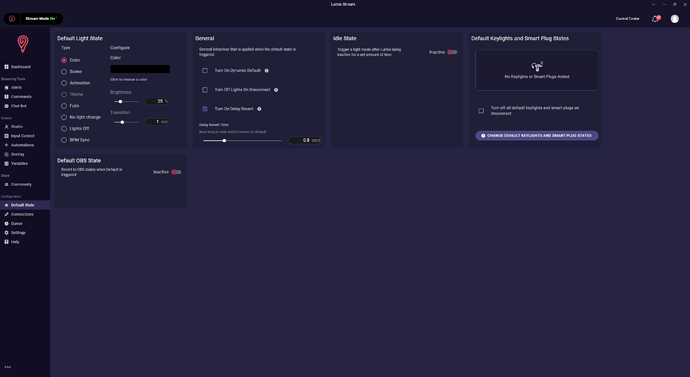Toggle the Idle State switch
Viewport: 690px width, 377px height.
point(452,52)
